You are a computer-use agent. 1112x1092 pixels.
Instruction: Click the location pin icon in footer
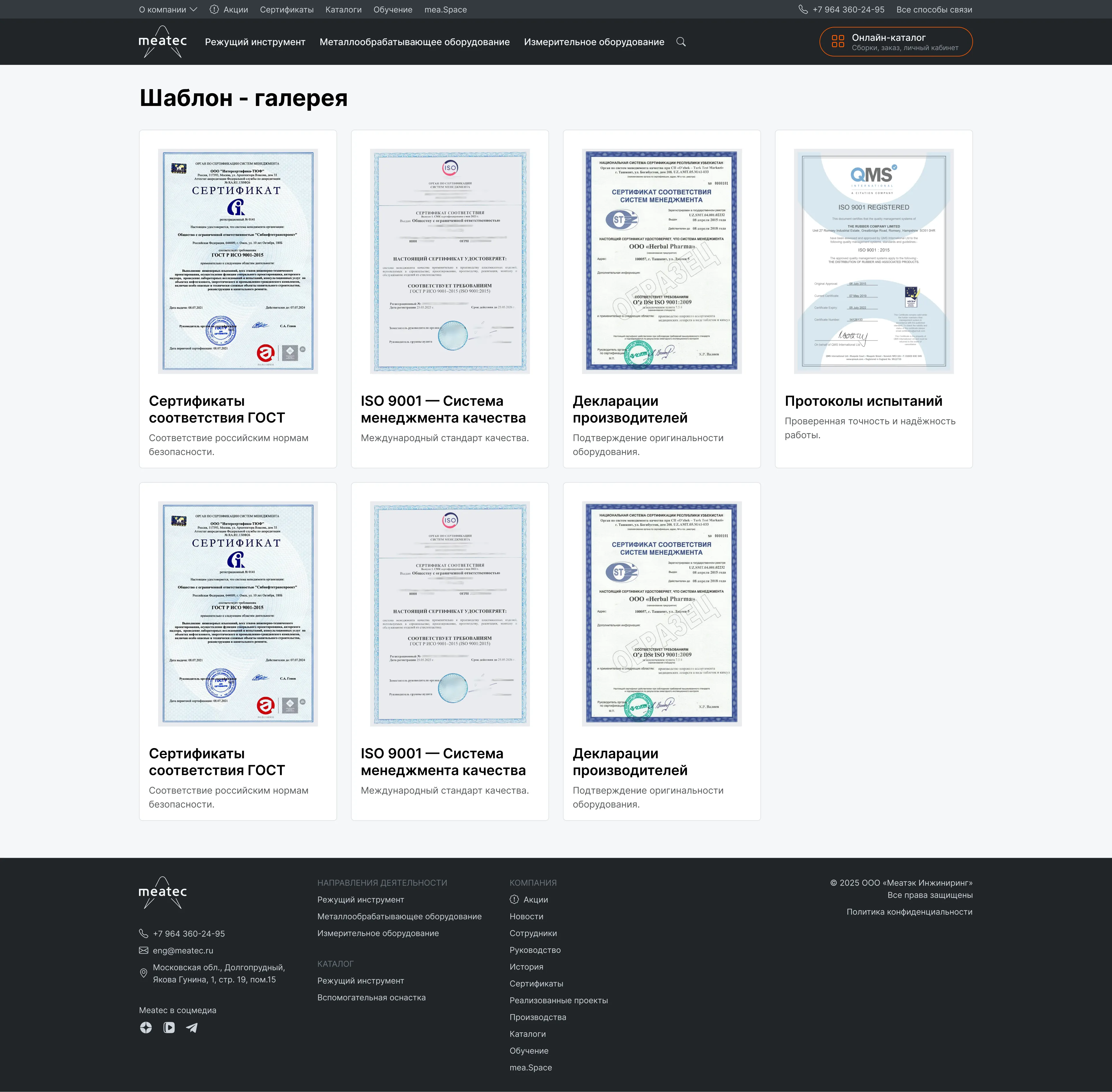pos(143,973)
